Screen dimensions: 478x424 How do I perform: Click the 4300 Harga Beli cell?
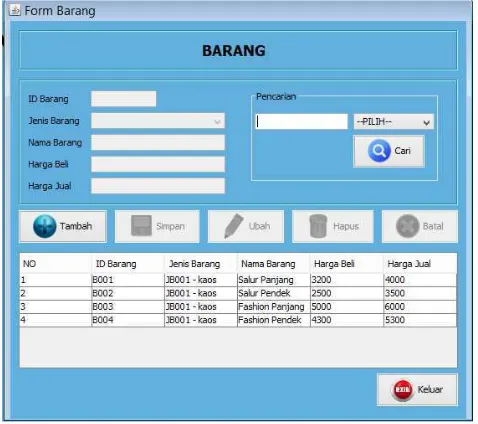click(347, 320)
